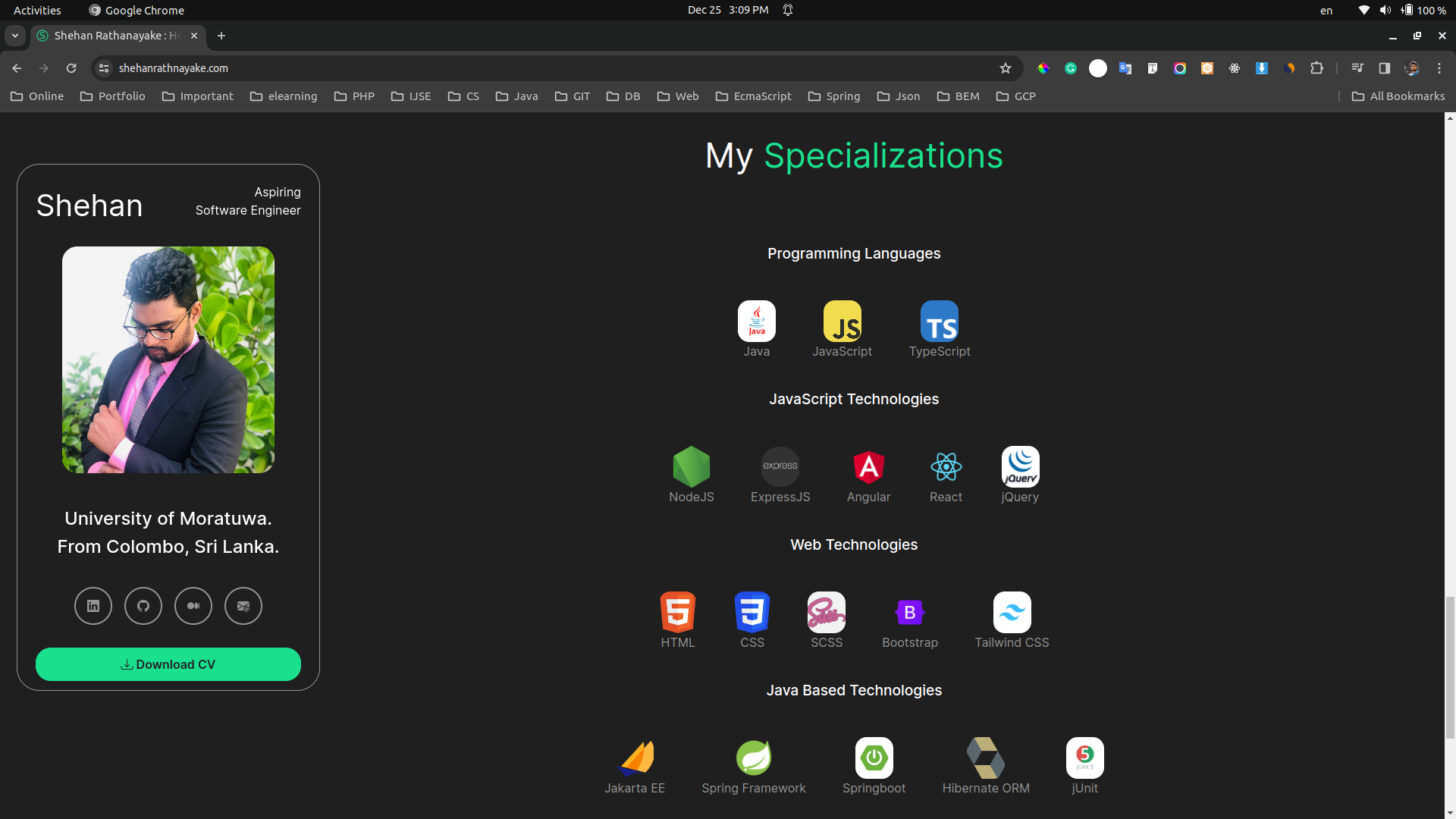Click the Tailwind CSS icon
Screen dimensions: 1456x819
click(x=1012, y=612)
